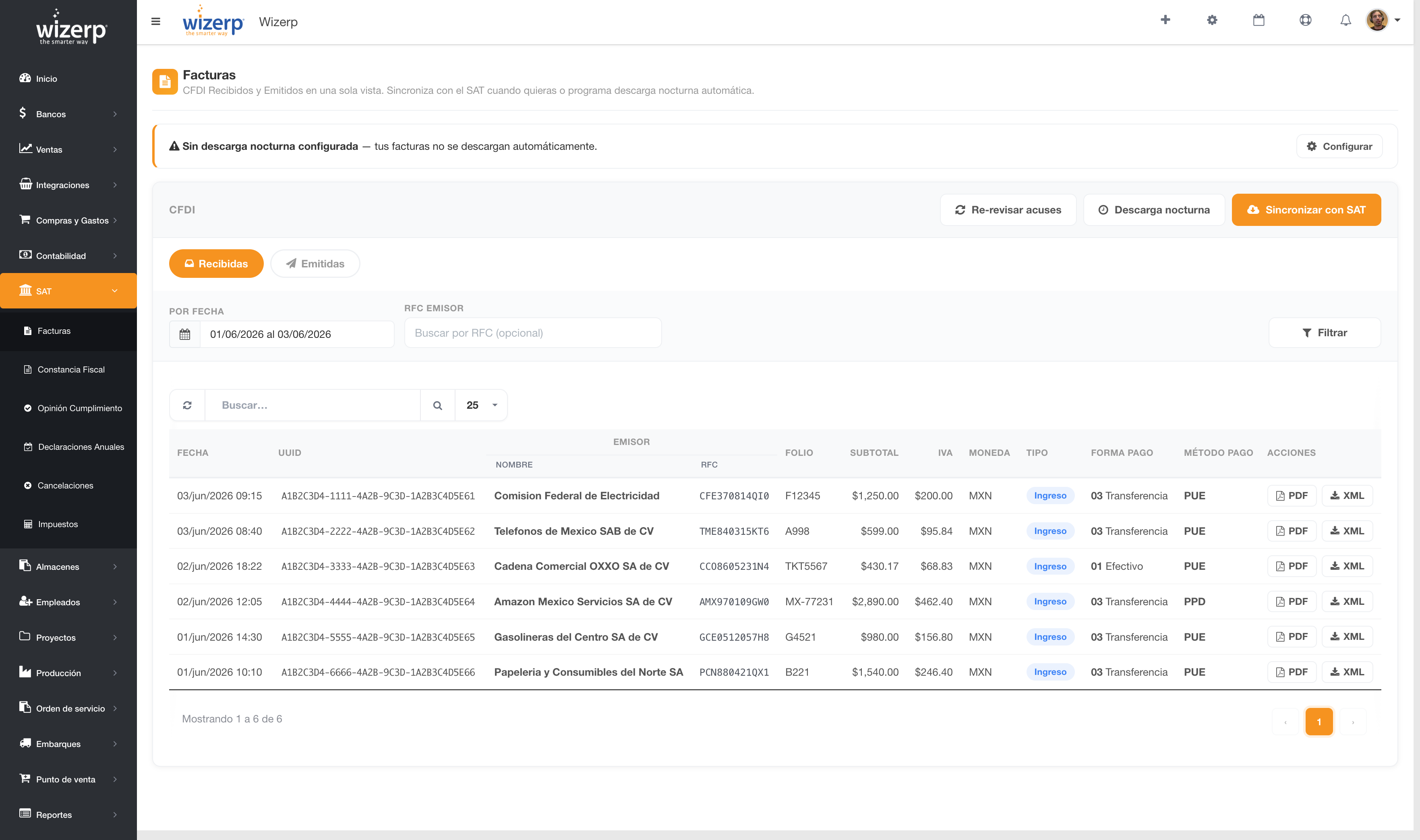
Task: Download XML for Comision Federal de Electricidad
Action: coord(1347,495)
